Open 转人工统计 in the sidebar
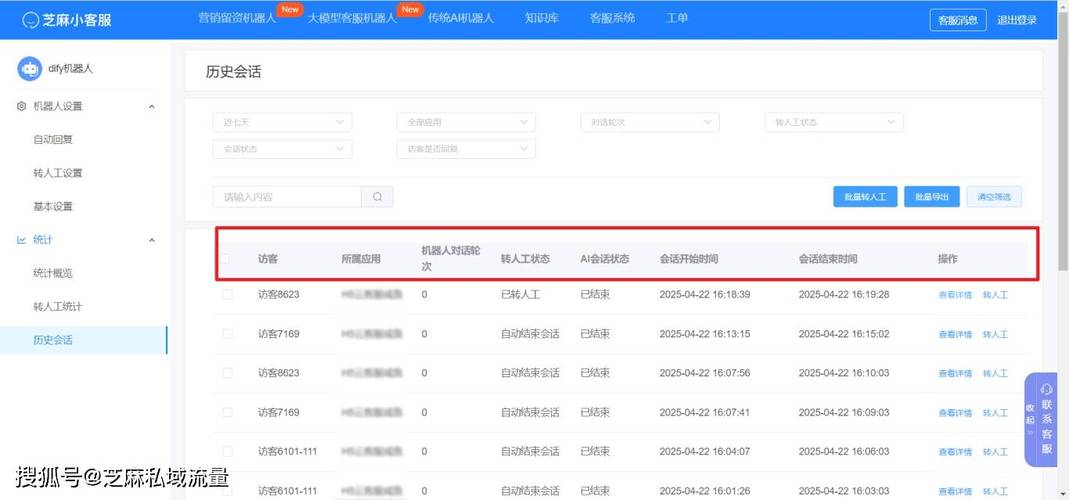 click(x=58, y=307)
